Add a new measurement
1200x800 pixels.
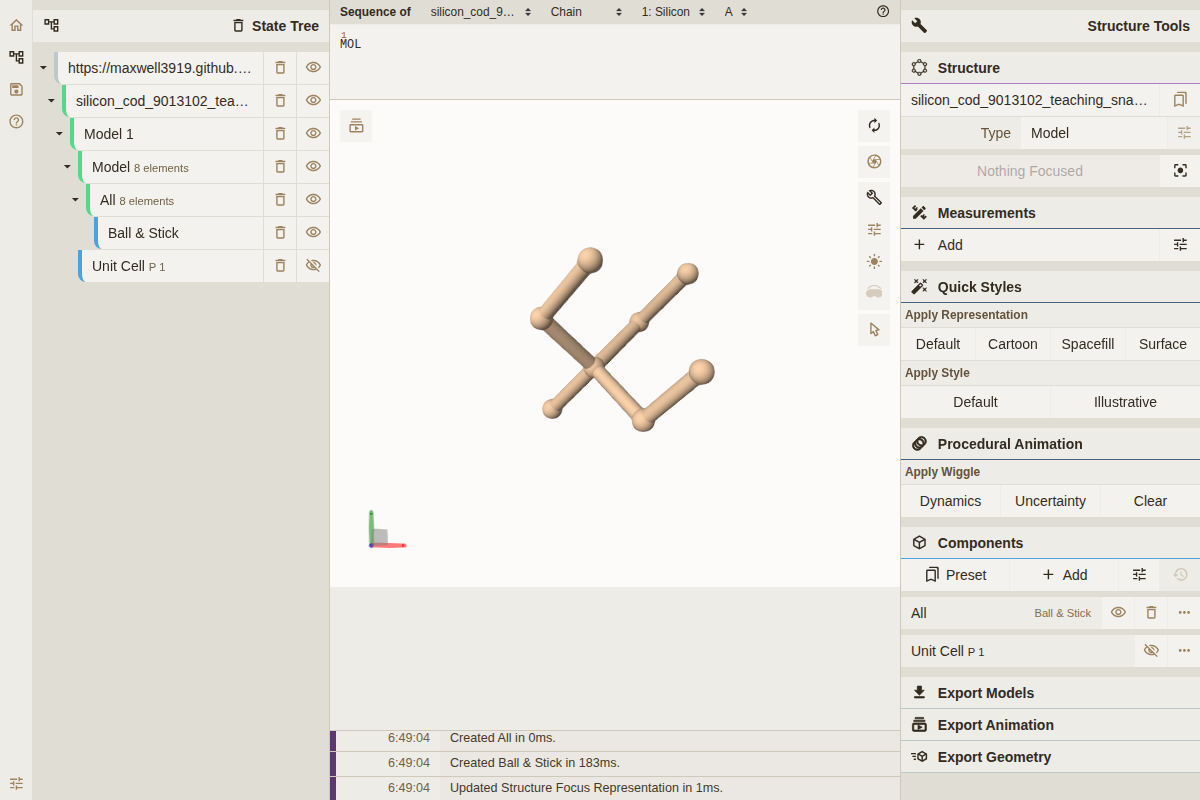tap(1030, 244)
